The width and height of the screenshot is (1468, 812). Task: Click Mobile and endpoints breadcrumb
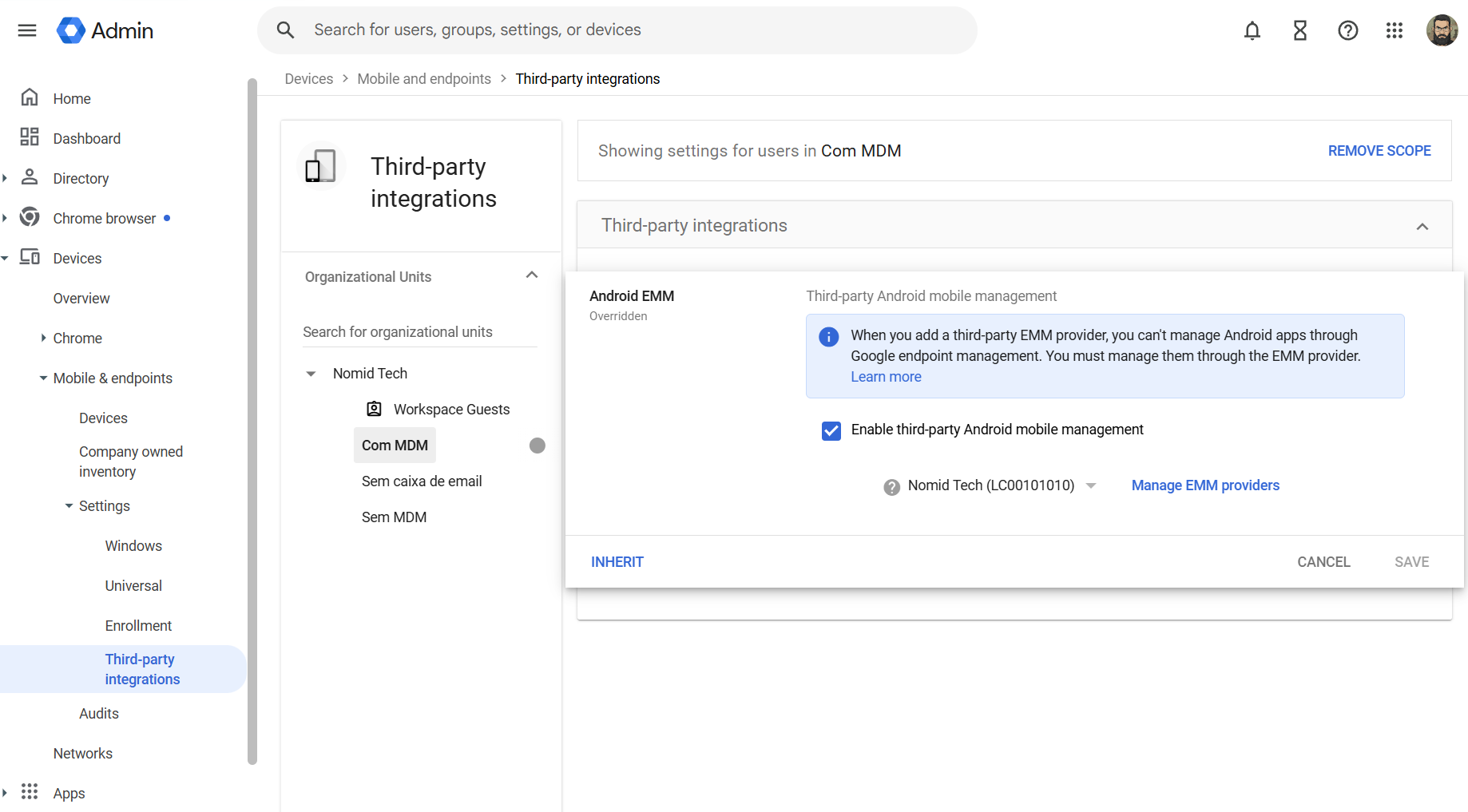(x=424, y=79)
